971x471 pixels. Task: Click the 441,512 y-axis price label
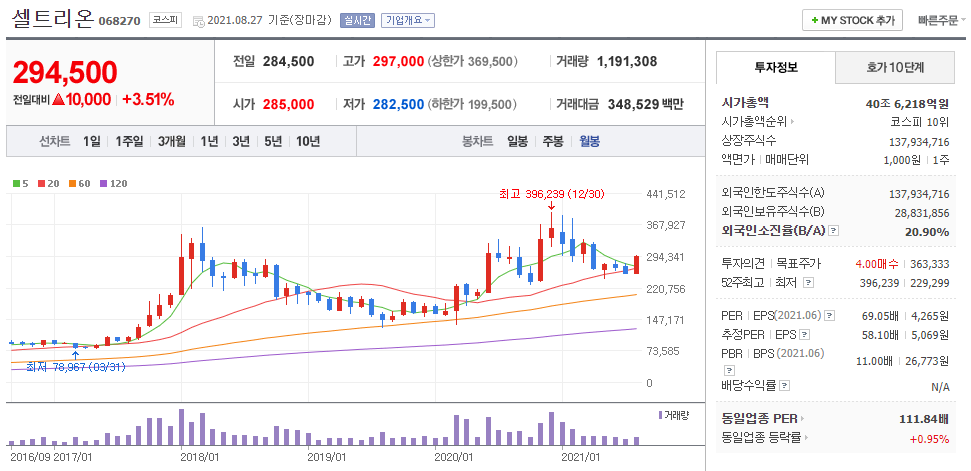pyautogui.click(x=666, y=194)
